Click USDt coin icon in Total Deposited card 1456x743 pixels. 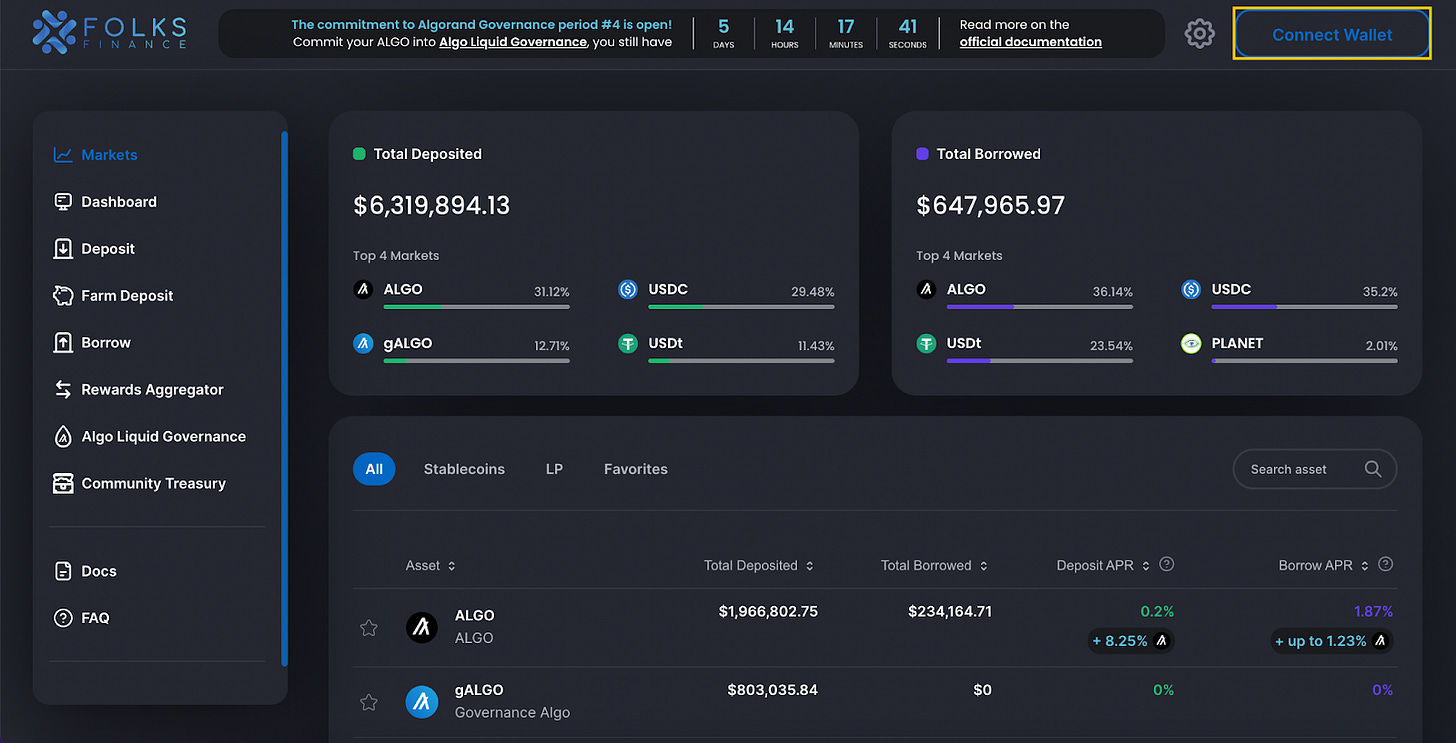628,344
